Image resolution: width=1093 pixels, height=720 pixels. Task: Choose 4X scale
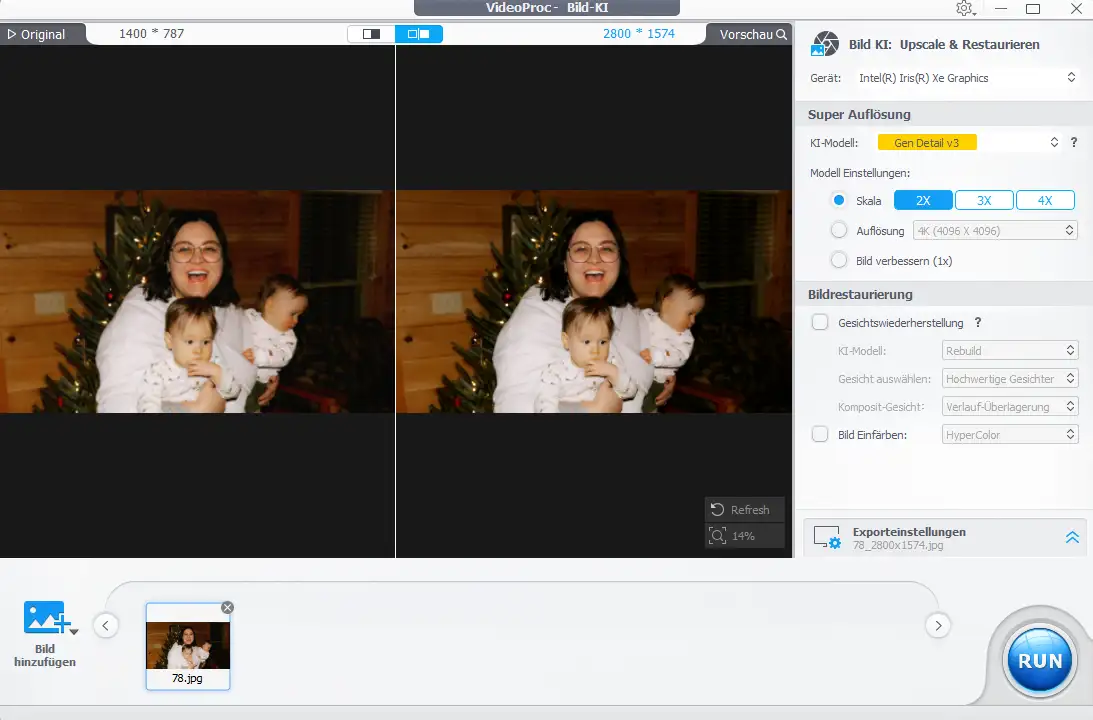1045,200
